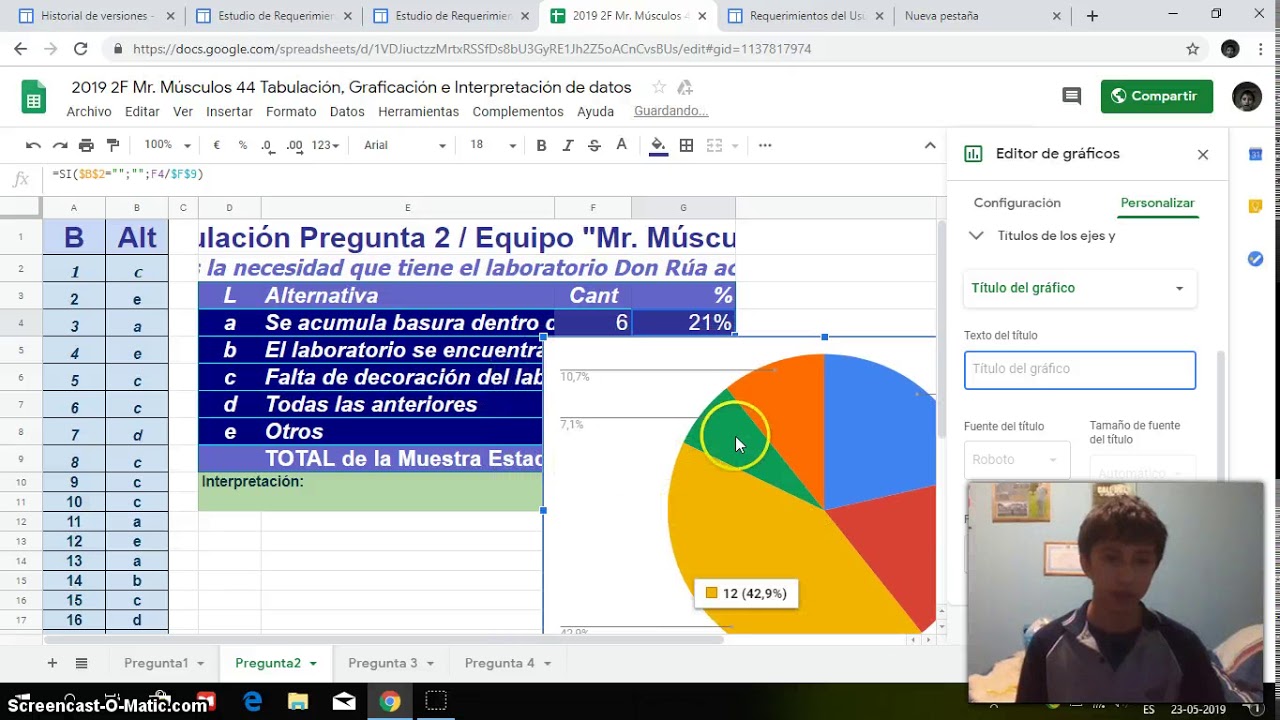Screen dimensions: 1280x720
Task: Switch to the Pregunta 3 sheet tab
Action: (390, 663)
